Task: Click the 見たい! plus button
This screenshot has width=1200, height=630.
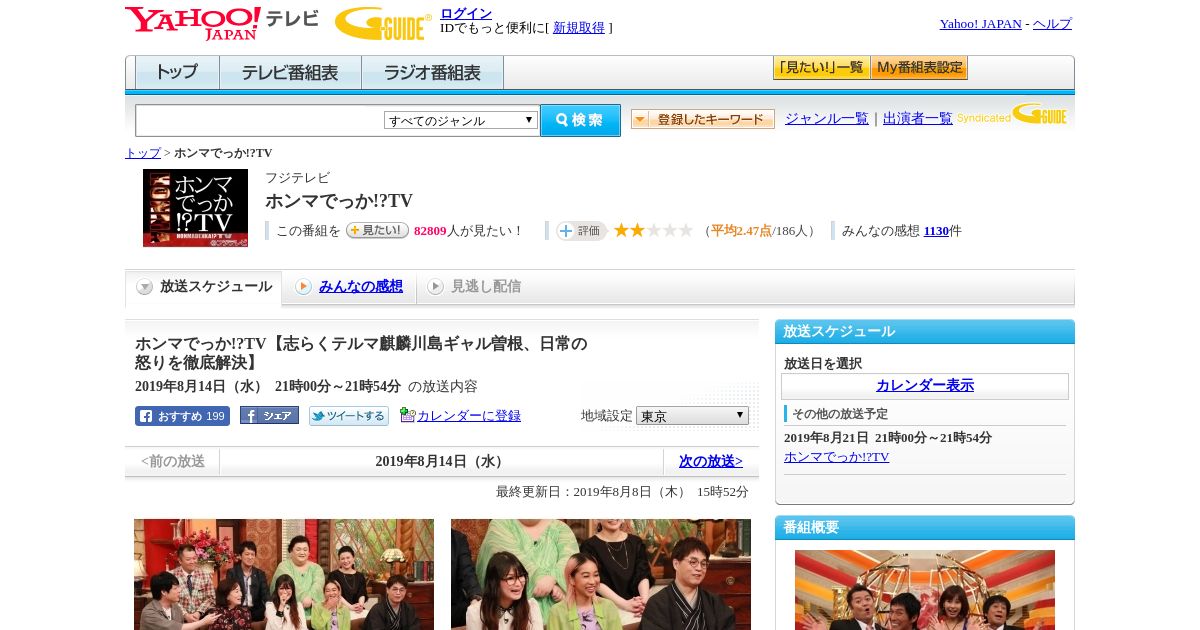Action: (x=377, y=230)
